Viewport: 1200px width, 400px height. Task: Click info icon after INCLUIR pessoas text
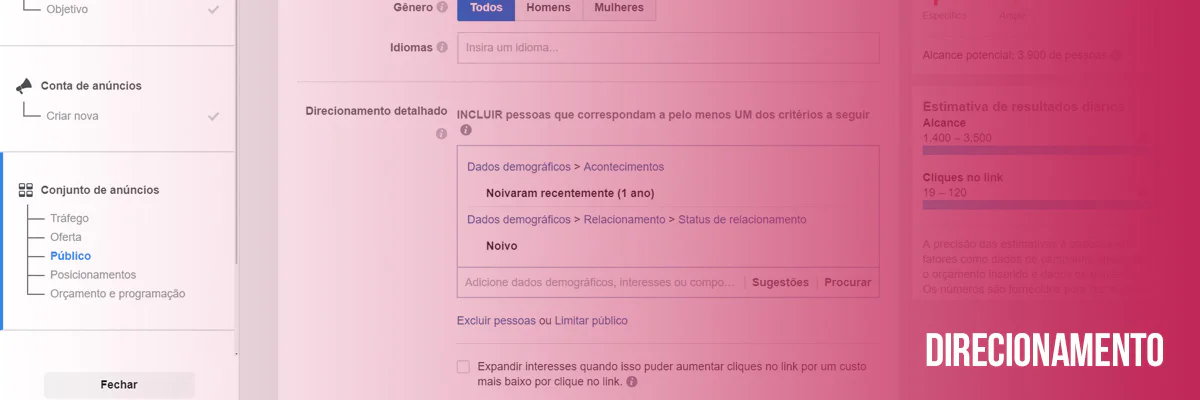click(465, 131)
